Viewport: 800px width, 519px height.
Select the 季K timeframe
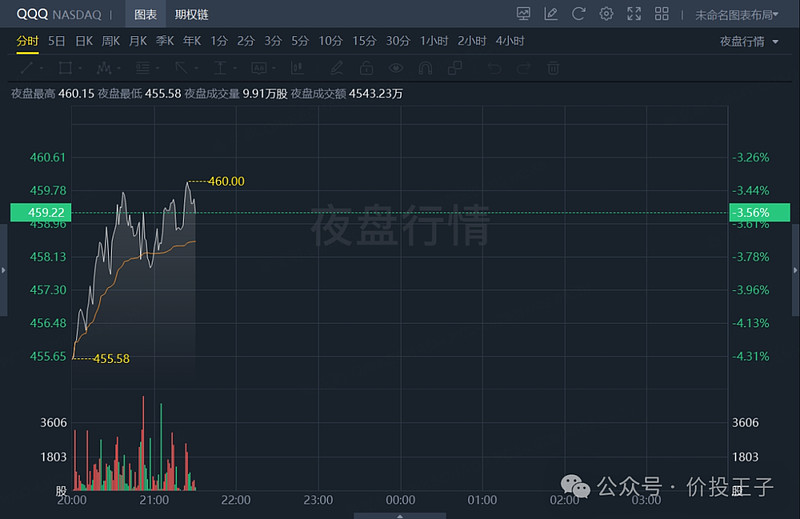pyautogui.click(x=165, y=41)
